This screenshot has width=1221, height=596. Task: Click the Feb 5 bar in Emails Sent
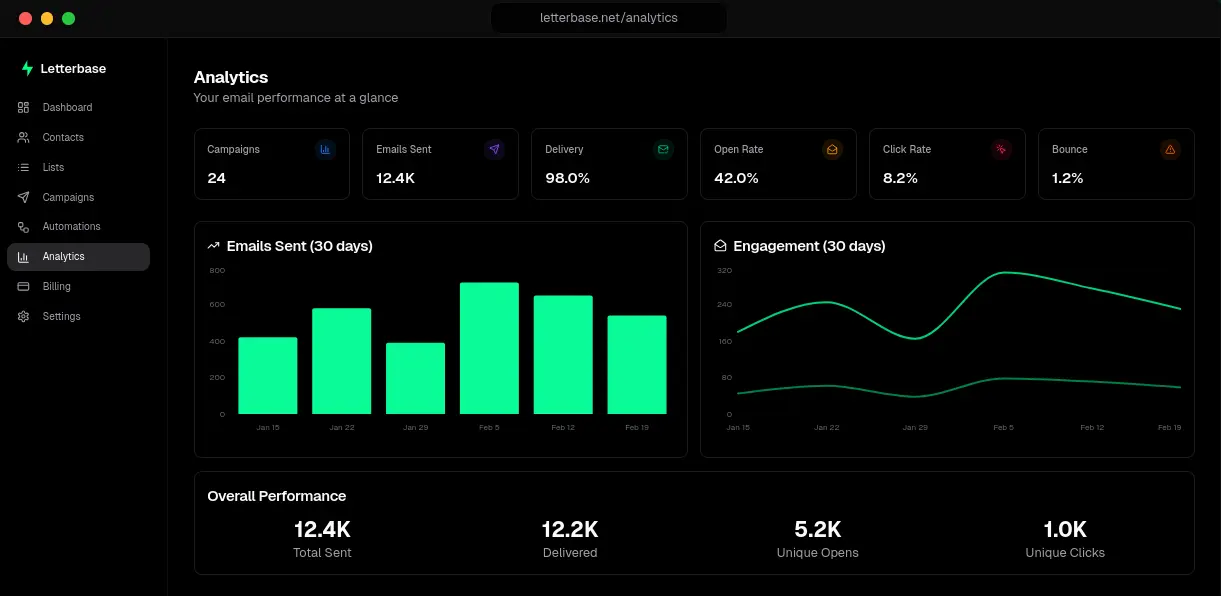coord(489,348)
